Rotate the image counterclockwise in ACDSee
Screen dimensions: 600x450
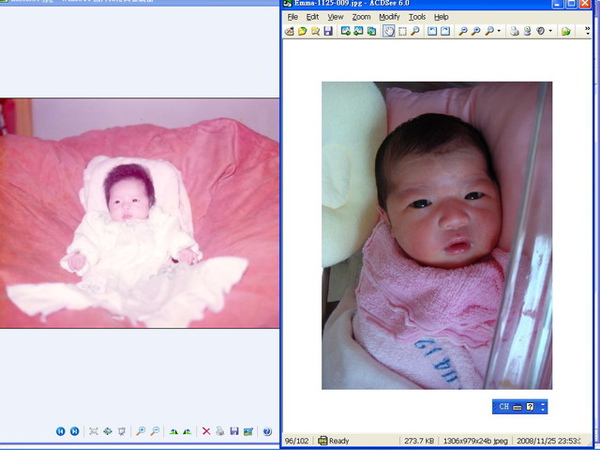point(432,31)
